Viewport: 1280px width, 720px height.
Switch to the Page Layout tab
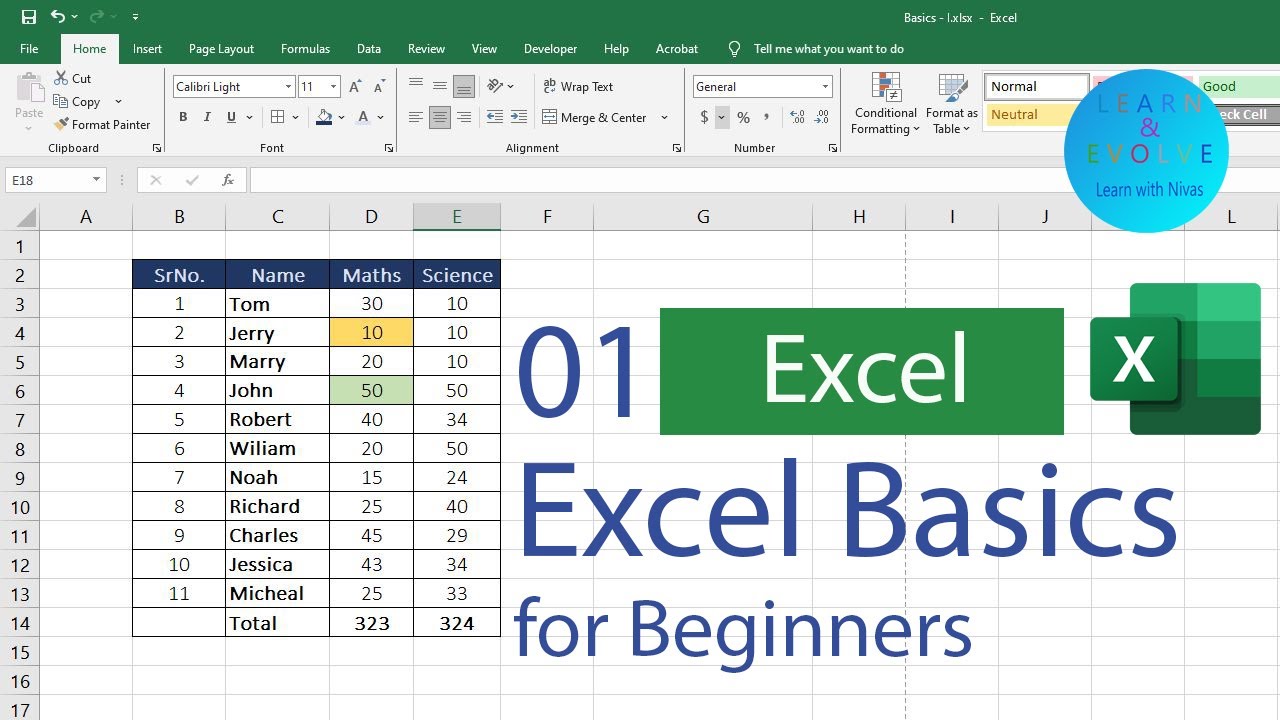click(221, 48)
